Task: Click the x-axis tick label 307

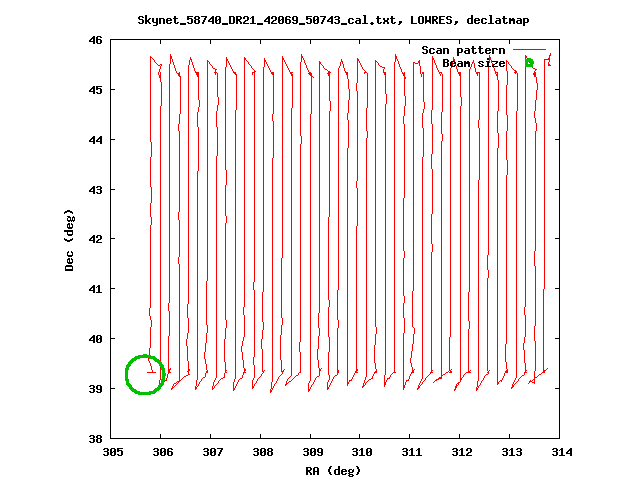Action: tap(213, 452)
